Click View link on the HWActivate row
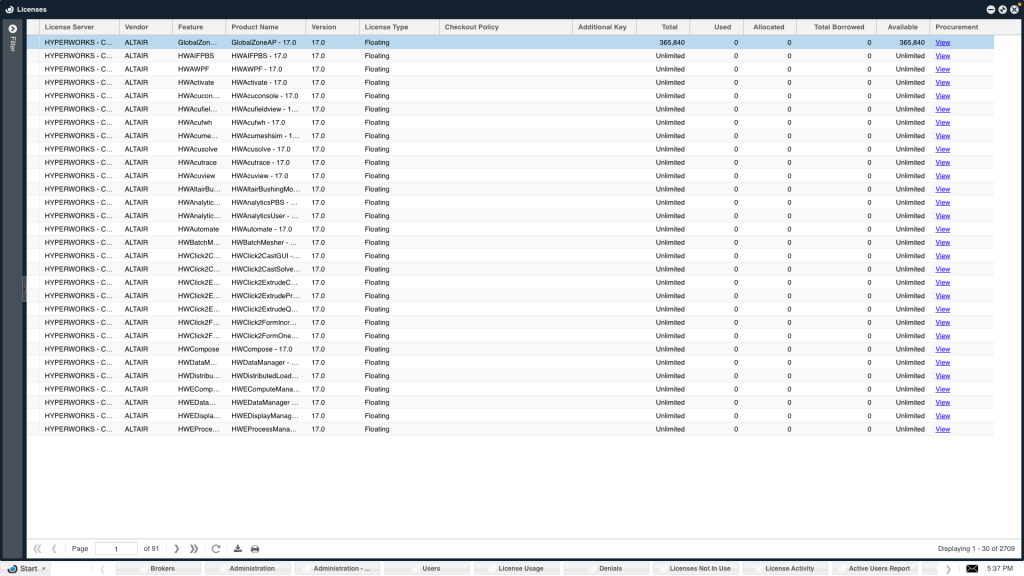Image resolution: width=1024 pixels, height=576 pixels. [x=941, y=82]
